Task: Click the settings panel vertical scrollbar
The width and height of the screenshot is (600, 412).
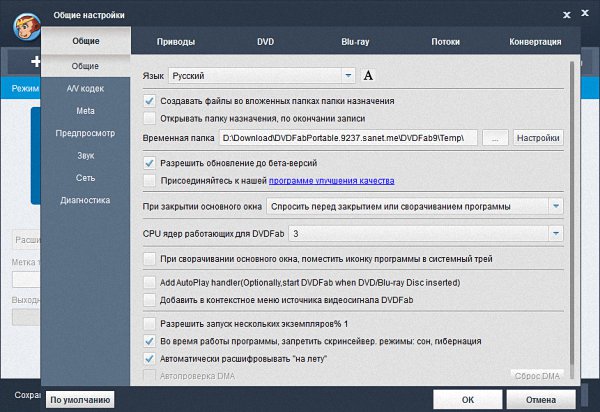Action: 572,220
